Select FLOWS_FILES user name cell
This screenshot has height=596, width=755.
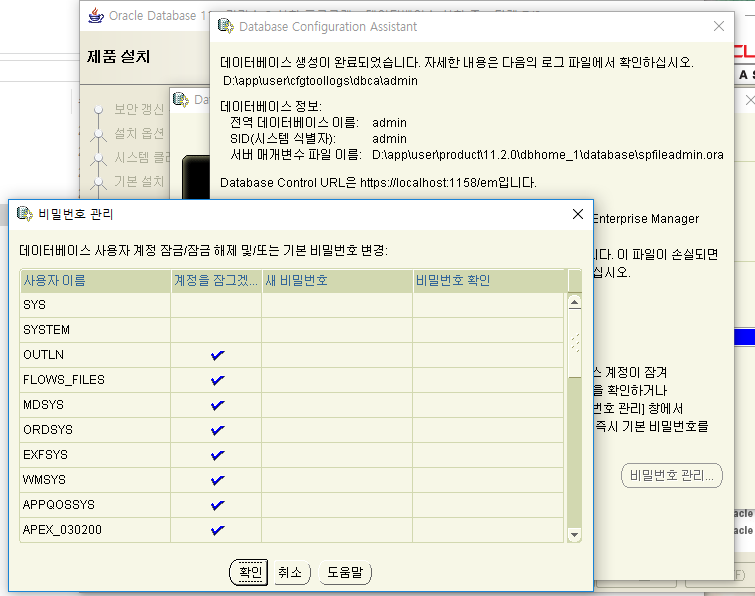point(95,380)
